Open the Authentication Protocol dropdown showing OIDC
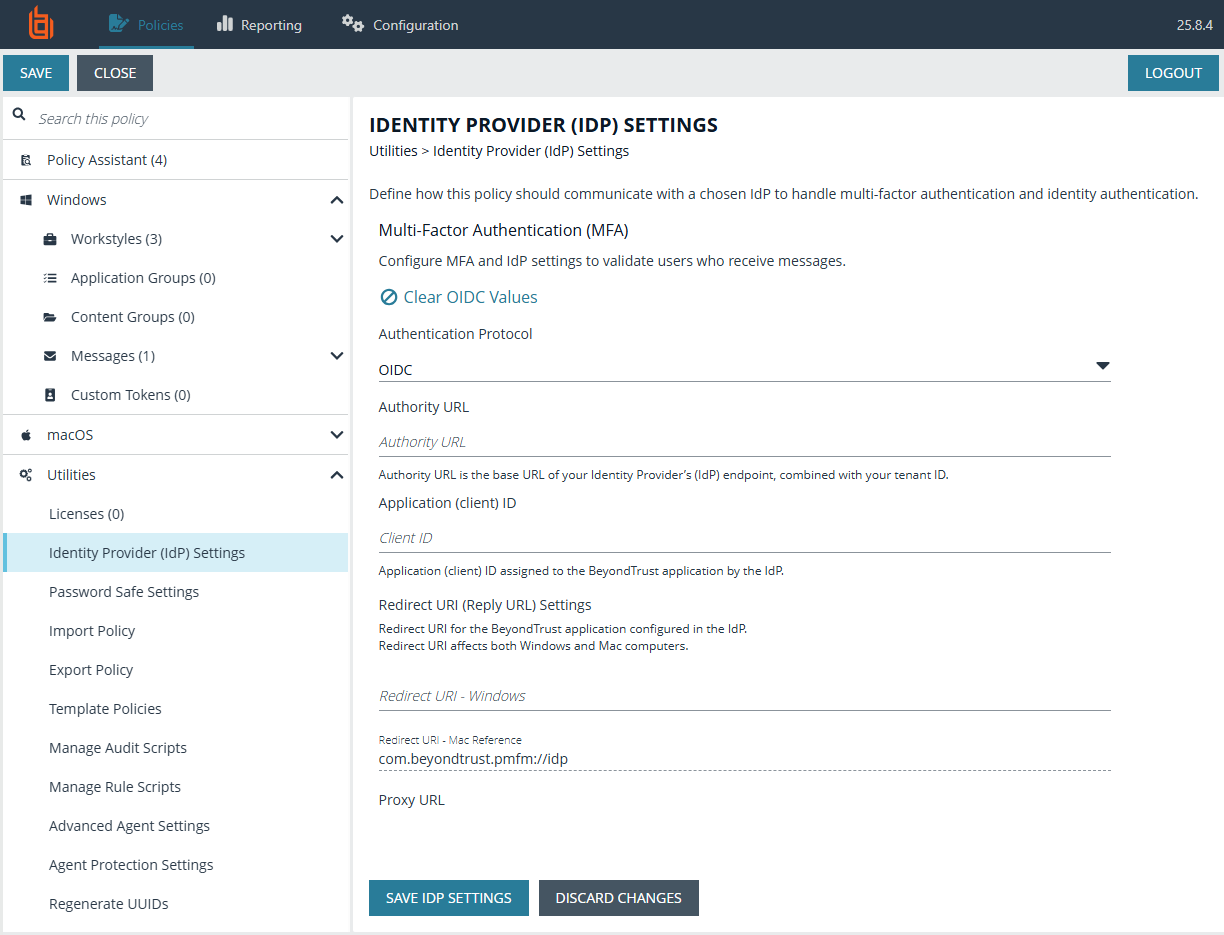The height and width of the screenshot is (935, 1224). pos(1102,366)
